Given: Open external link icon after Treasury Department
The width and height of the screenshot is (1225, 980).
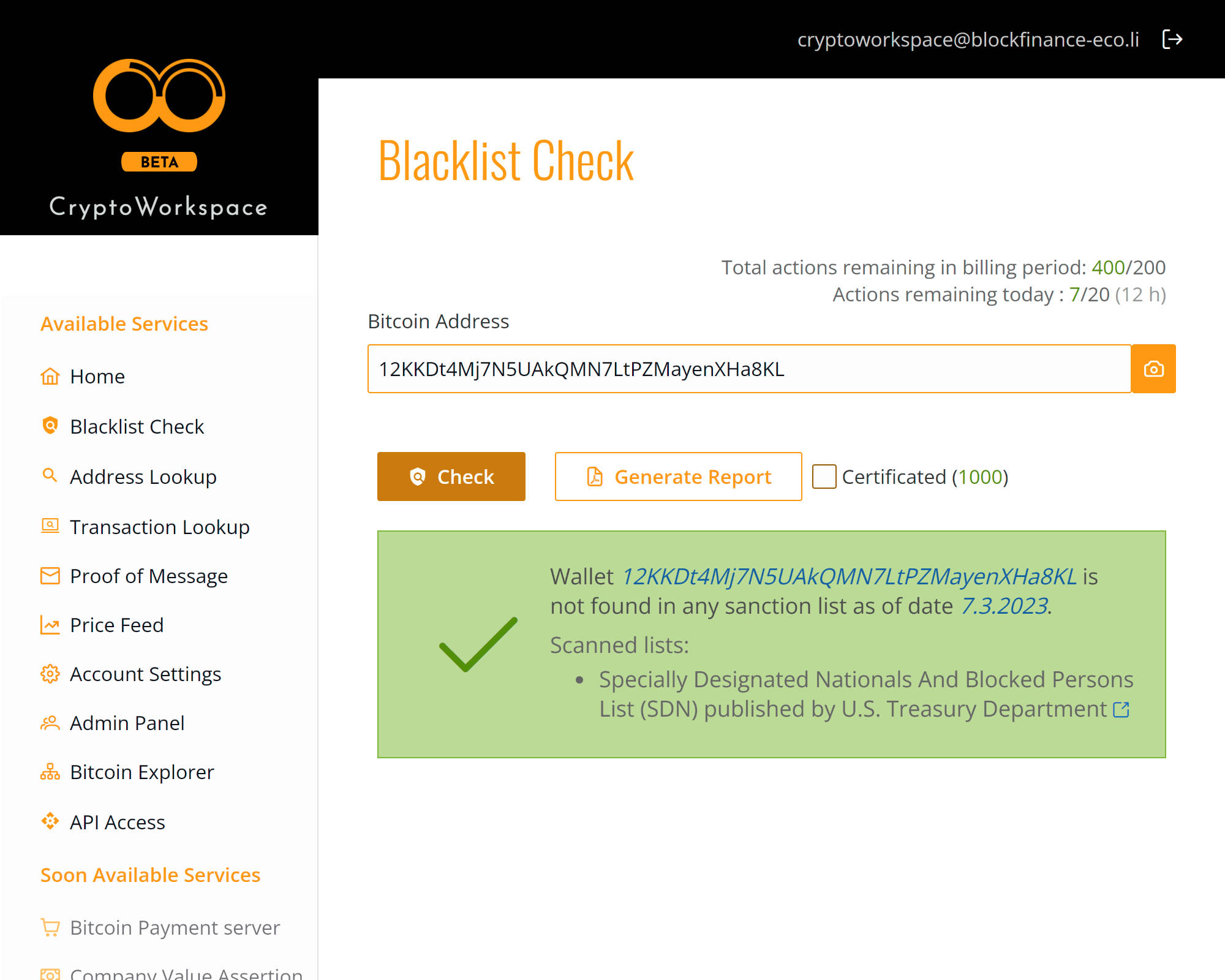Looking at the screenshot, I should tap(1121, 709).
